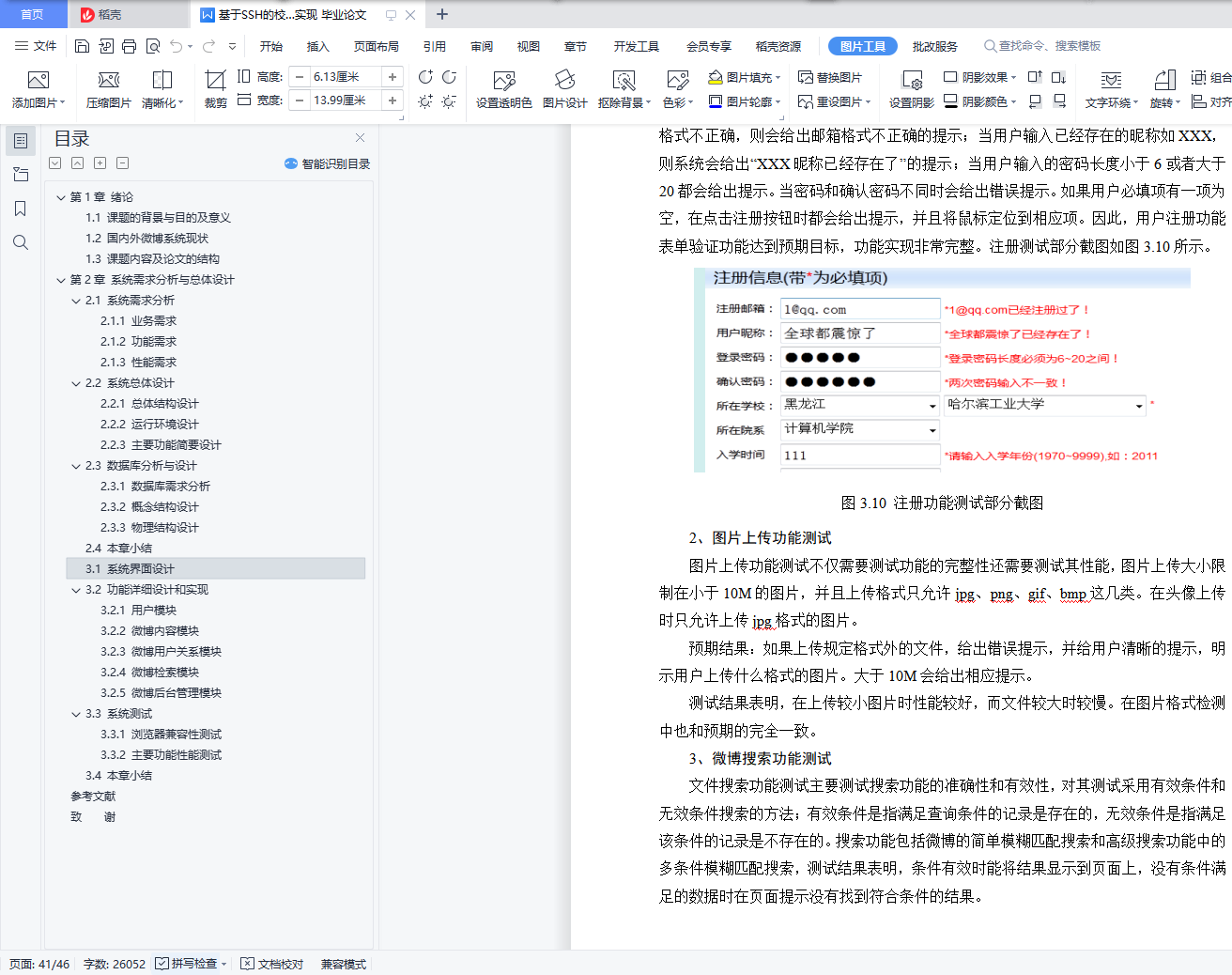
Task: Switch to the 插入 ribbon tab
Action: [318, 46]
